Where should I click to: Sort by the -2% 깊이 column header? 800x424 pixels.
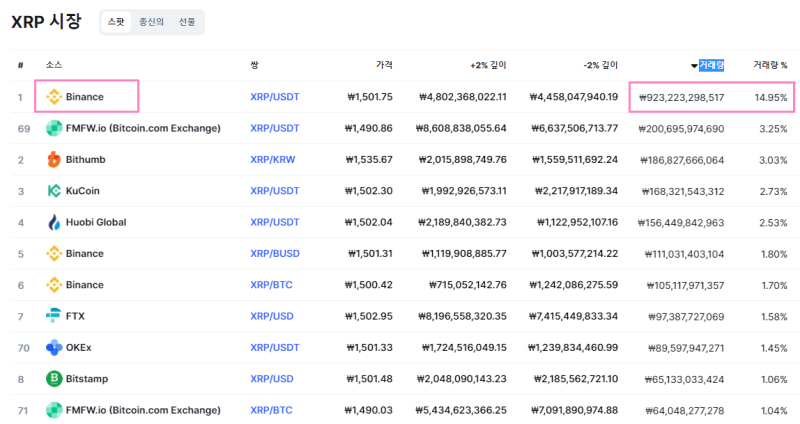click(x=601, y=65)
